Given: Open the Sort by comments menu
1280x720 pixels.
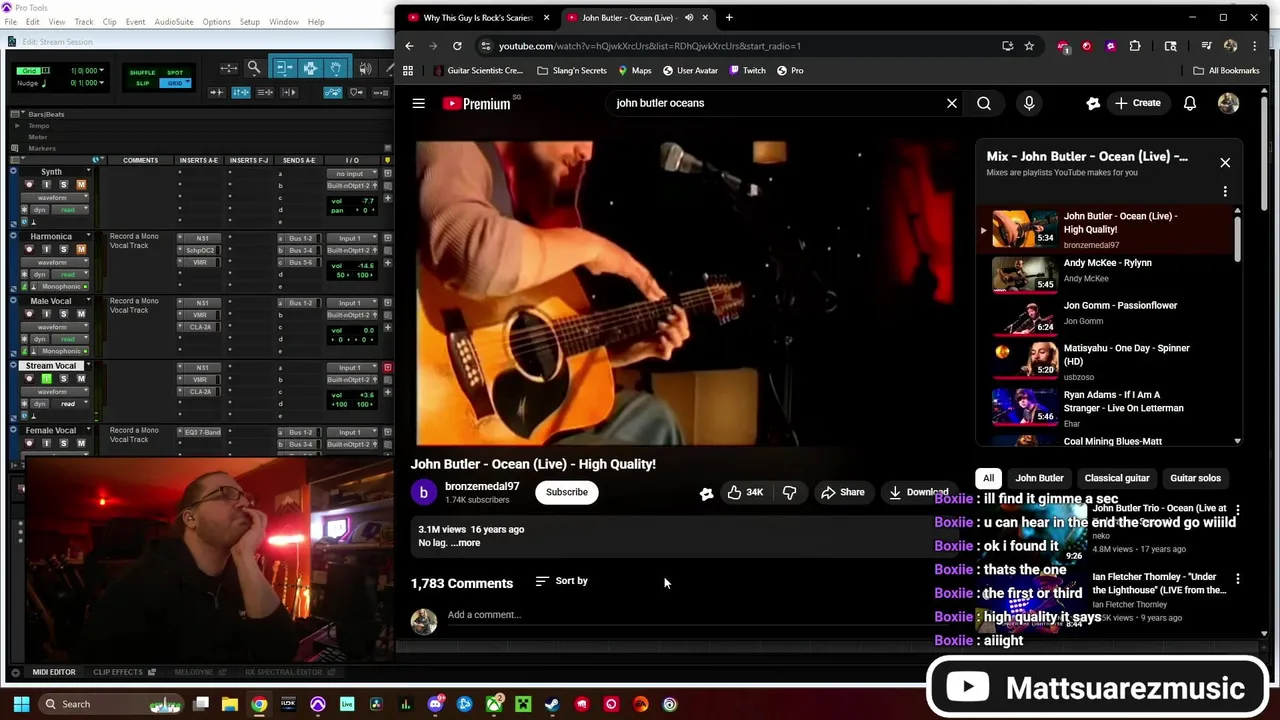Looking at the screenshot, I should point(561,581).
